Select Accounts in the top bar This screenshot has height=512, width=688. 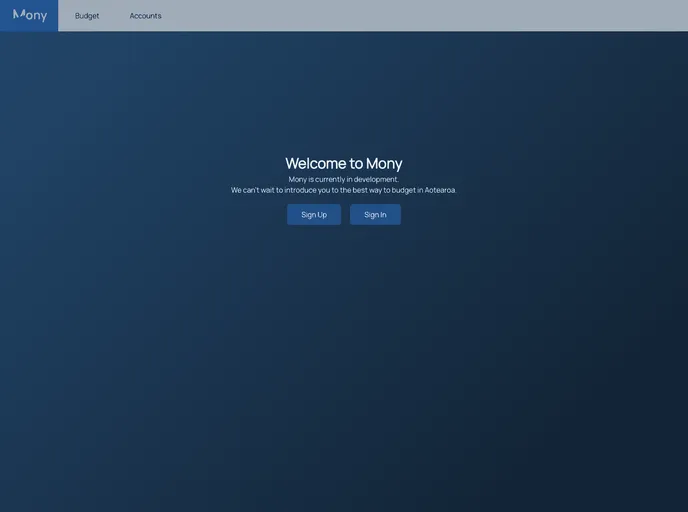click(145, 16)
